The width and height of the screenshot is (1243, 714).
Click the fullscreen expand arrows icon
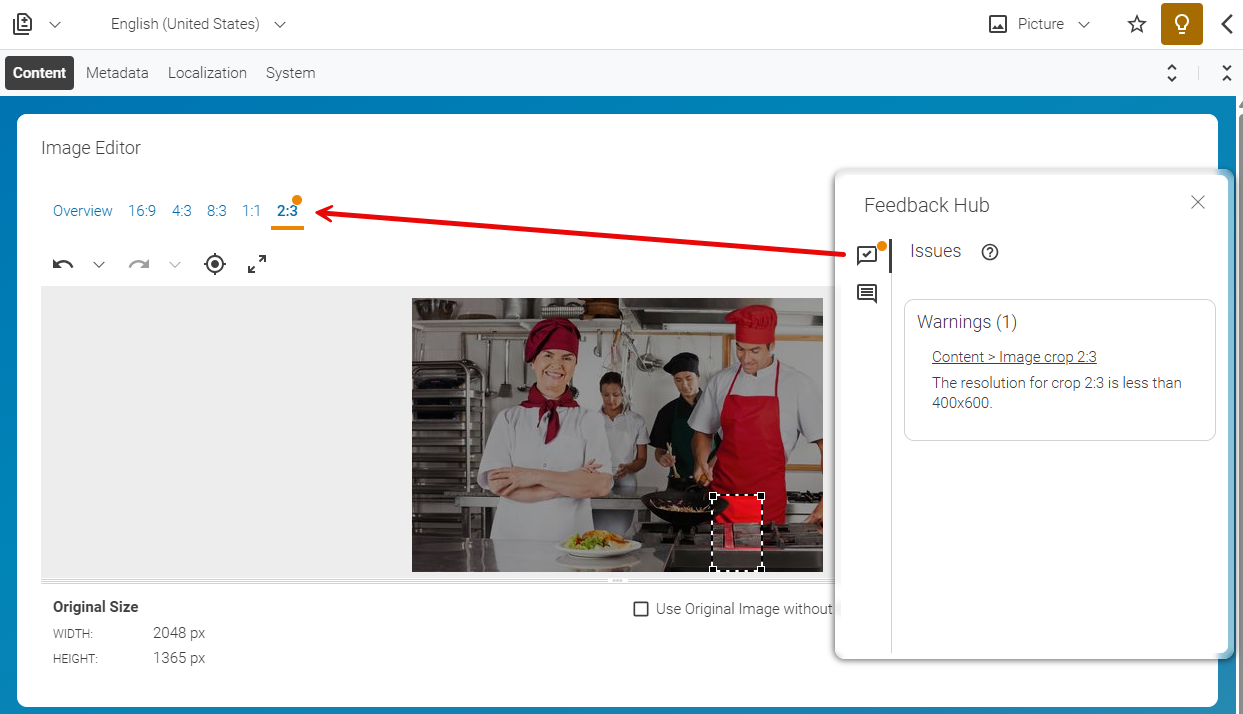point(257,264)
